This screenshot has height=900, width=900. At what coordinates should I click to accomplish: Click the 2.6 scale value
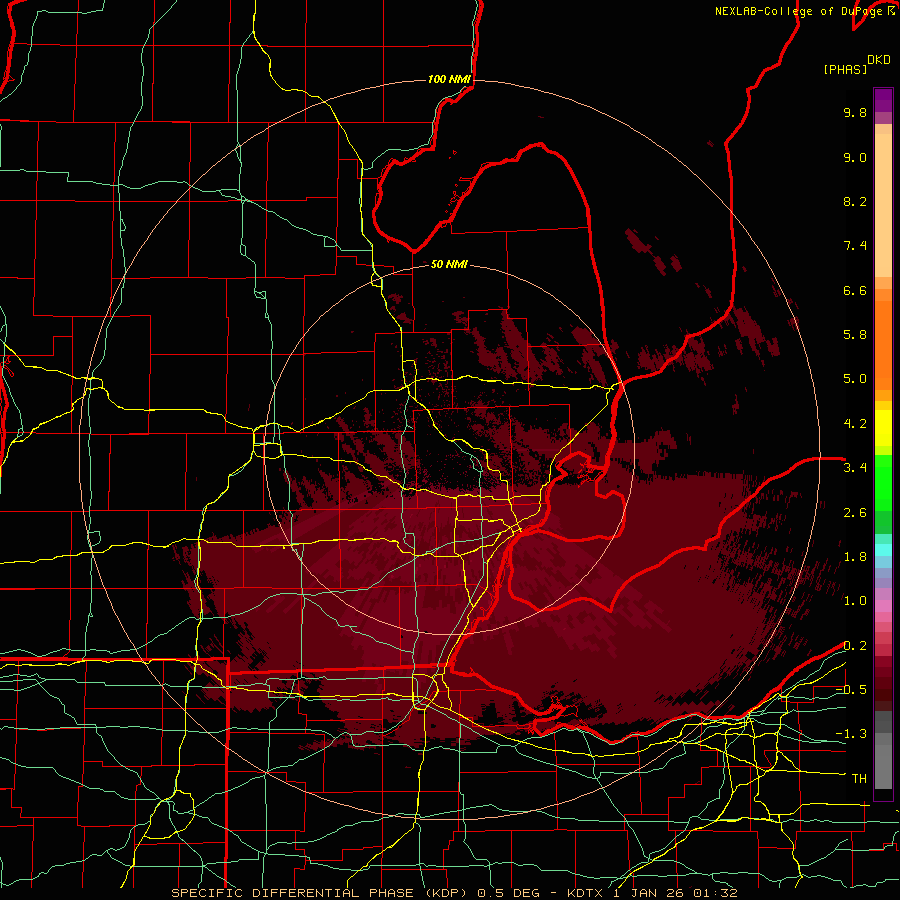[855, 513]
